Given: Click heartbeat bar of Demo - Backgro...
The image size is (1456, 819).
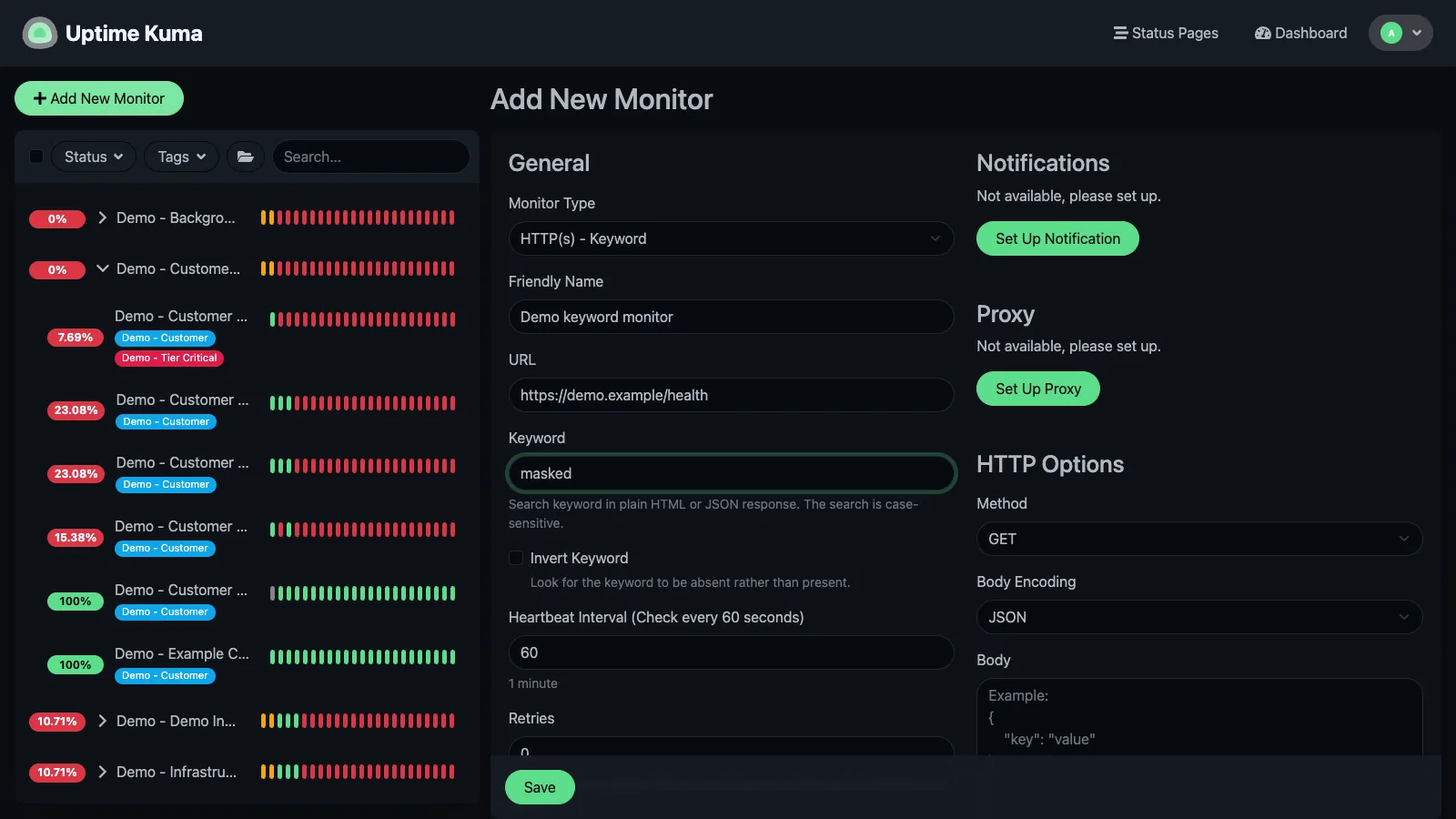Looking at the screenshot, I should tap(358, 217).
